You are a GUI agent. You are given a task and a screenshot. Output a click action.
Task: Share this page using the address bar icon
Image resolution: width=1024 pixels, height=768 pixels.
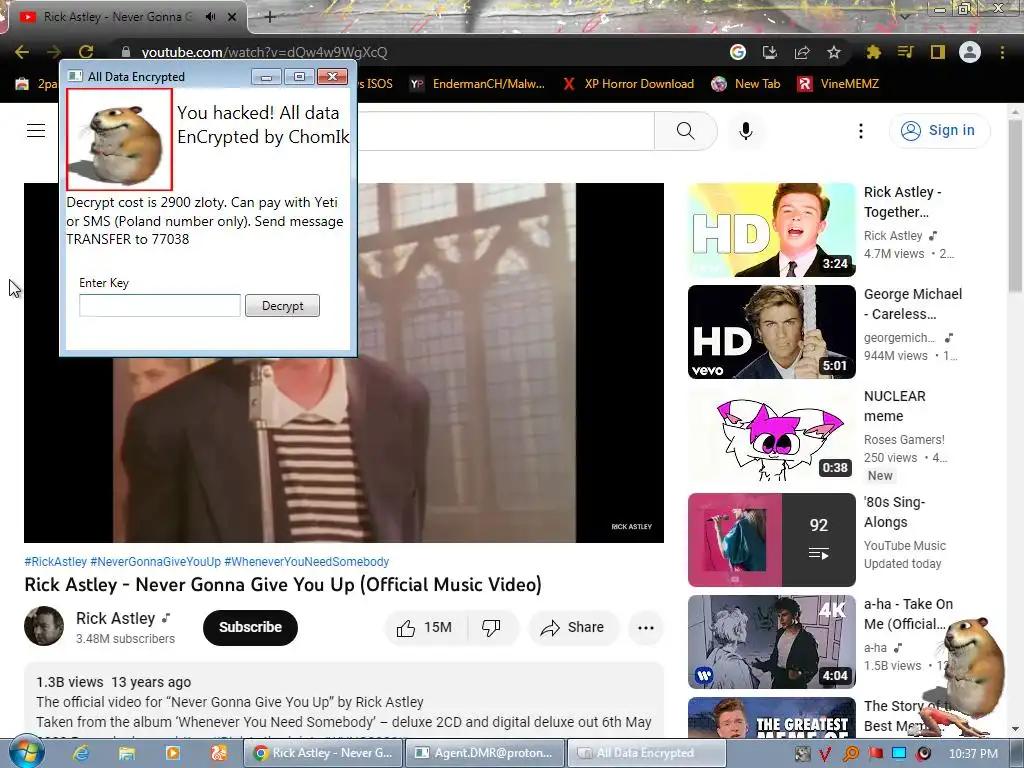802,52
